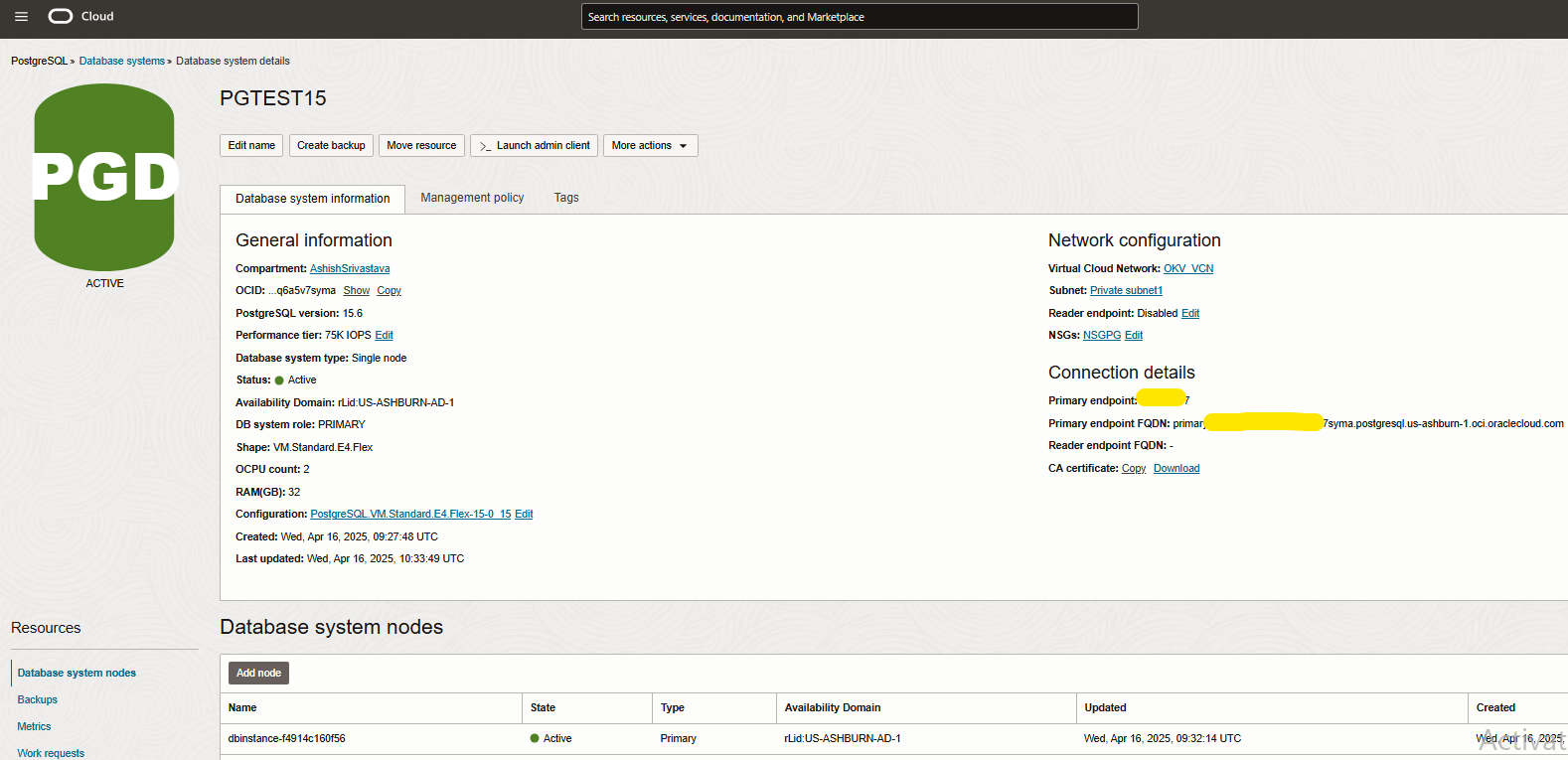
Task: Launch the admin client
Action: coord(534,145)
